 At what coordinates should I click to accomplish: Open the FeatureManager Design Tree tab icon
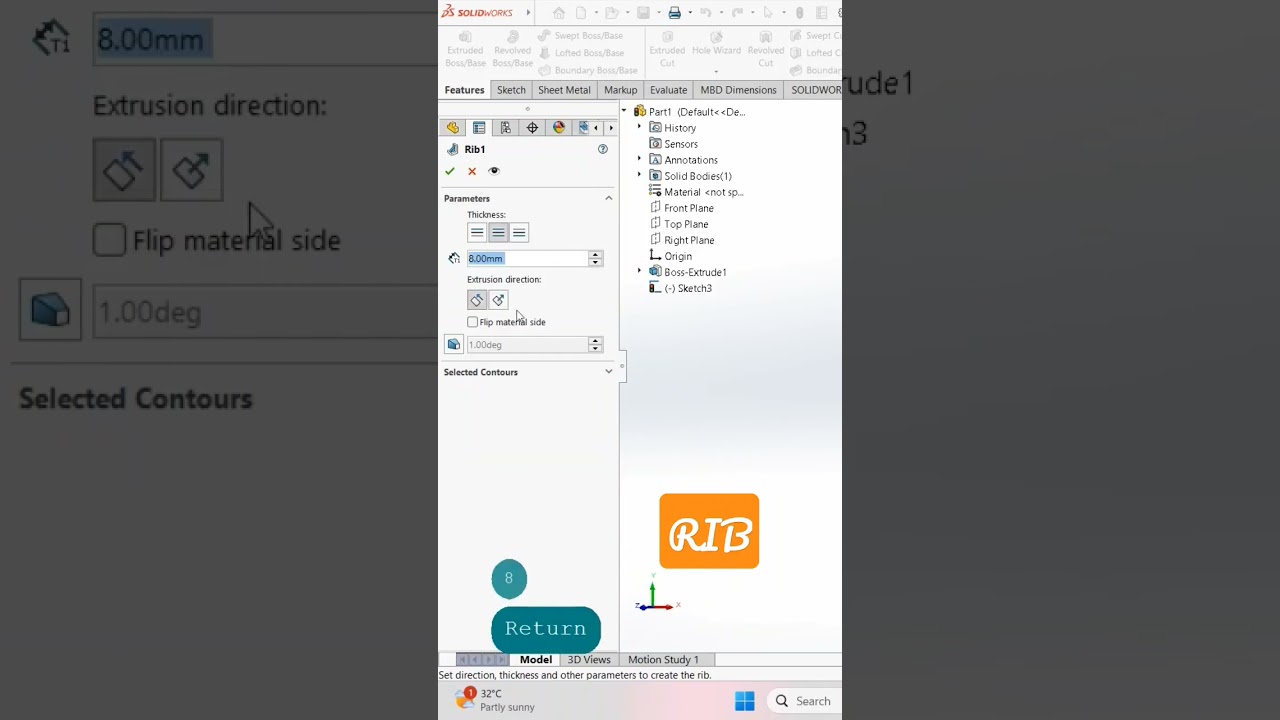tap(453, 128)
